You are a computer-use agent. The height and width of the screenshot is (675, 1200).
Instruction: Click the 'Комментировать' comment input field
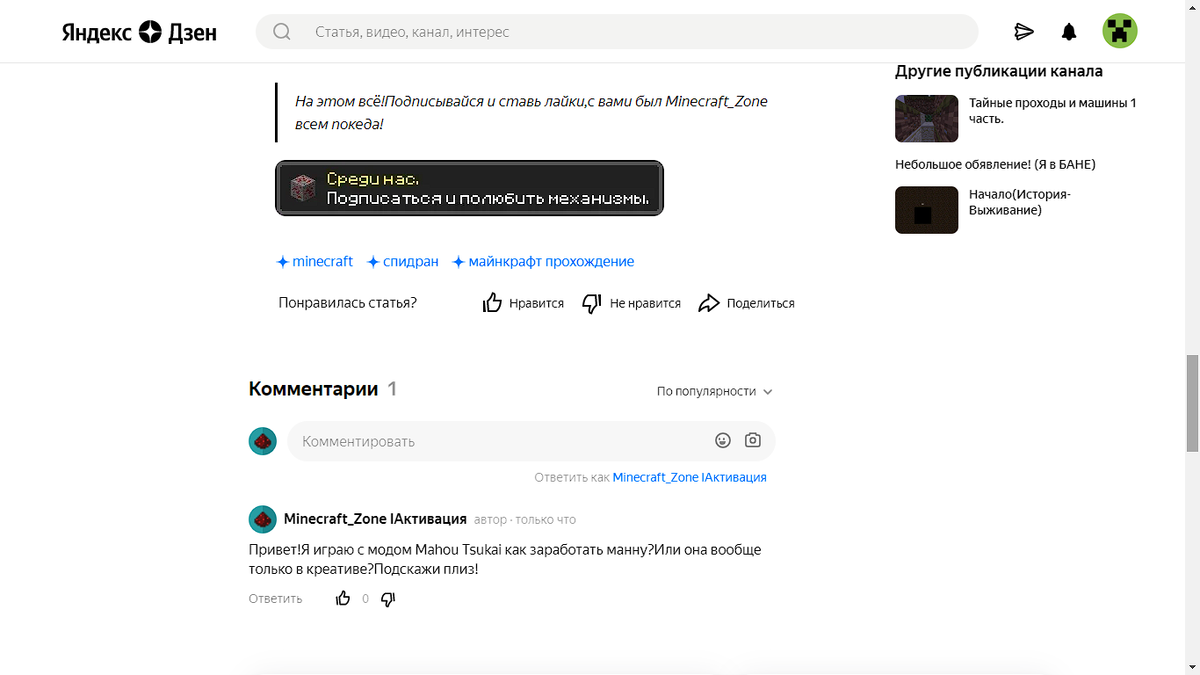tap(531, 441)
